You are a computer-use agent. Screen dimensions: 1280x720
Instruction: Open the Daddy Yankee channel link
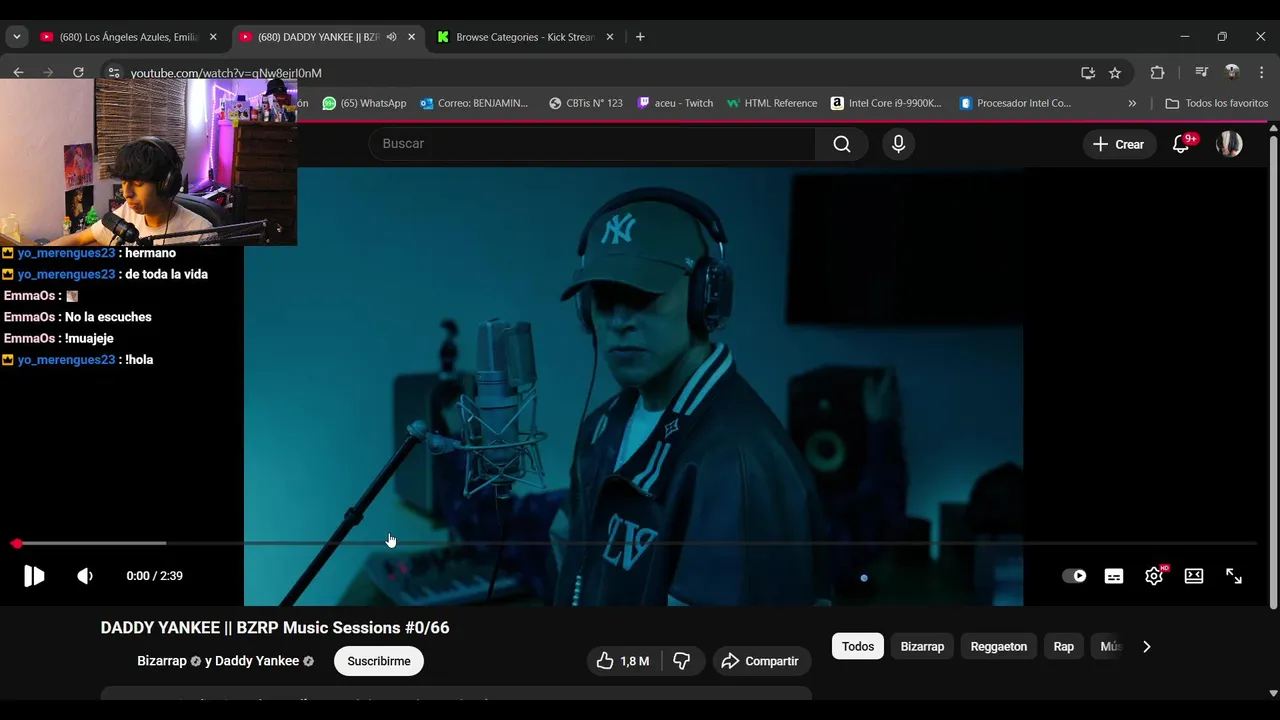(257, 661)
